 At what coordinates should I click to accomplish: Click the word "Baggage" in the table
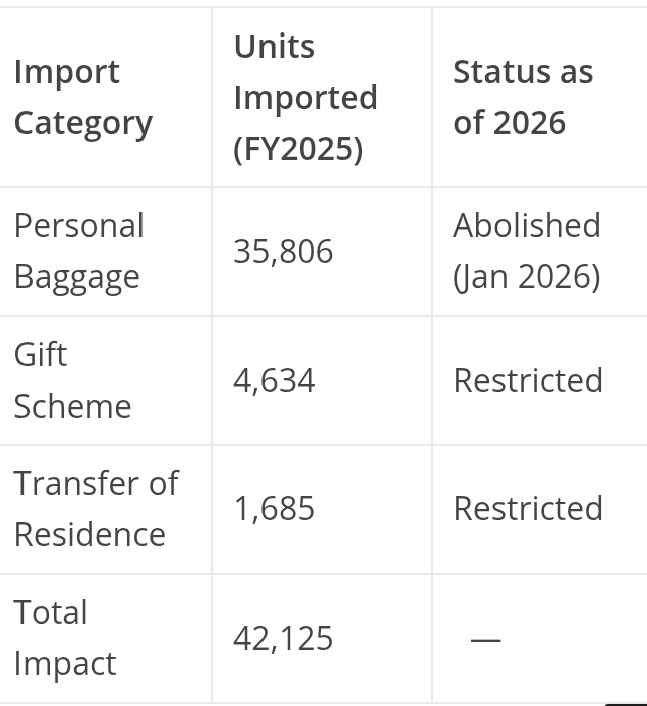76,277
